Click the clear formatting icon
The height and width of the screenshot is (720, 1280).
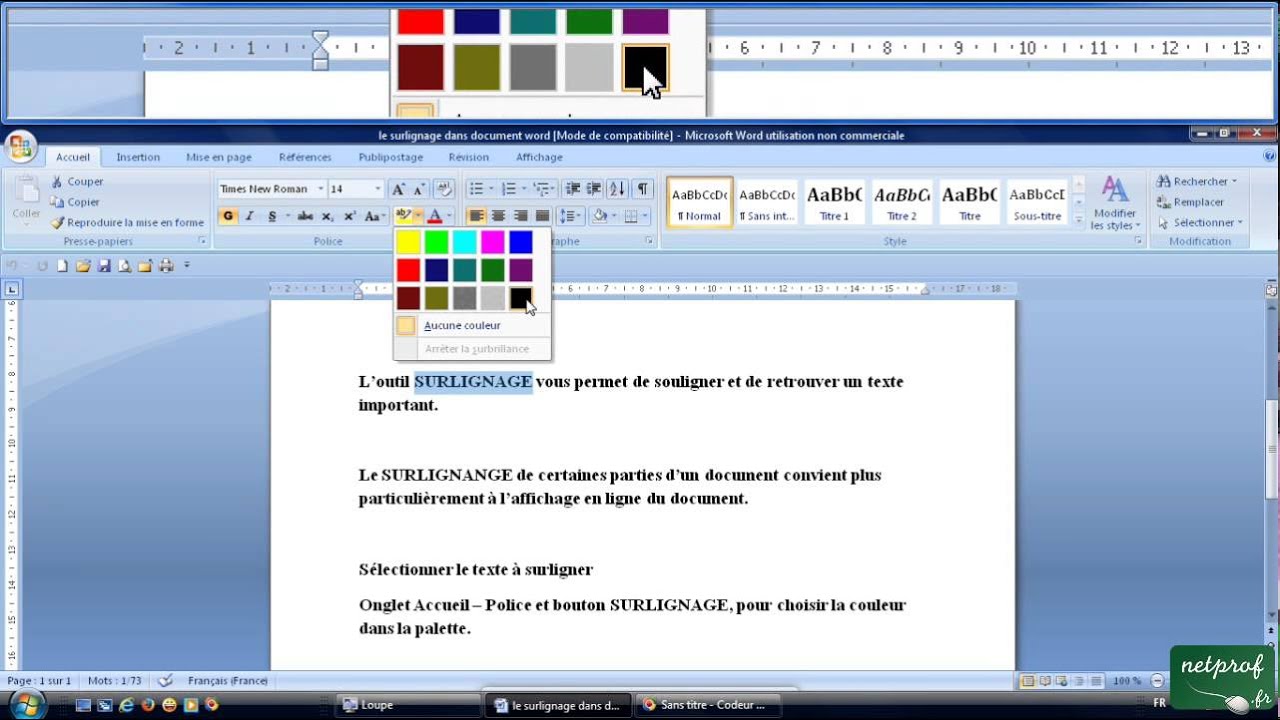point(444,189)
